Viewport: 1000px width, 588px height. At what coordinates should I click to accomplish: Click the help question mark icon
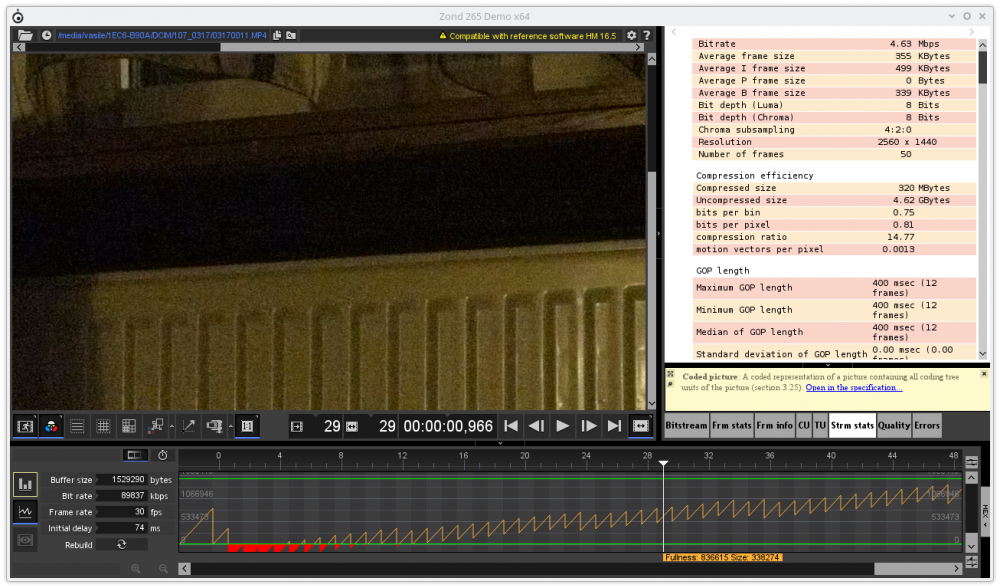(x=648, y=35)
